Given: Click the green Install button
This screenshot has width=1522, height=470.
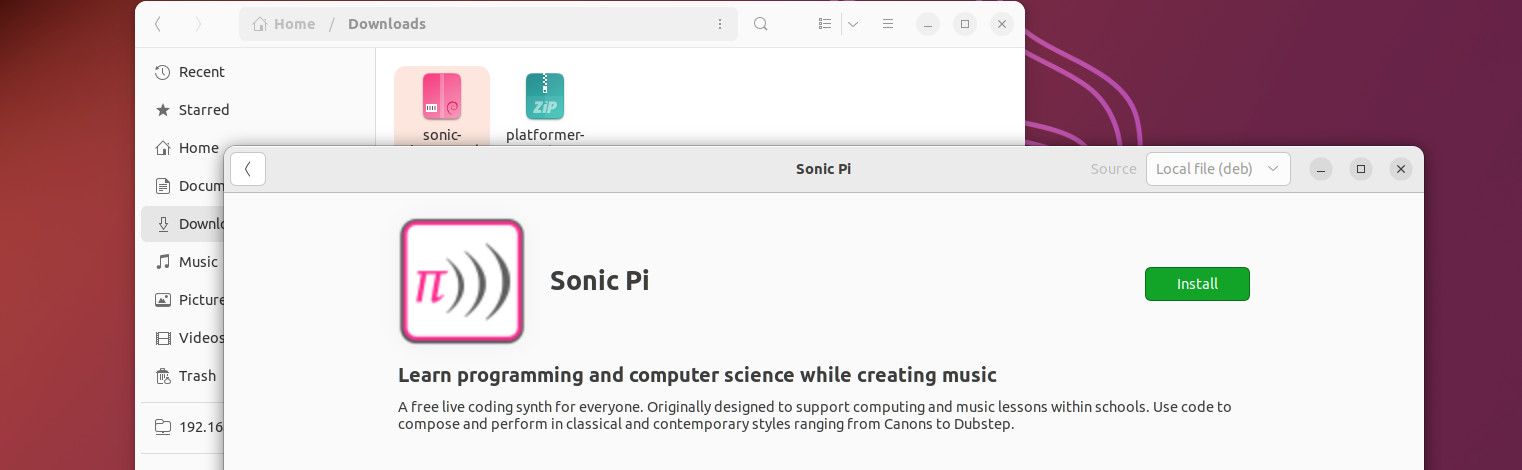Looking at the screenshot, I should (1197, 284).
